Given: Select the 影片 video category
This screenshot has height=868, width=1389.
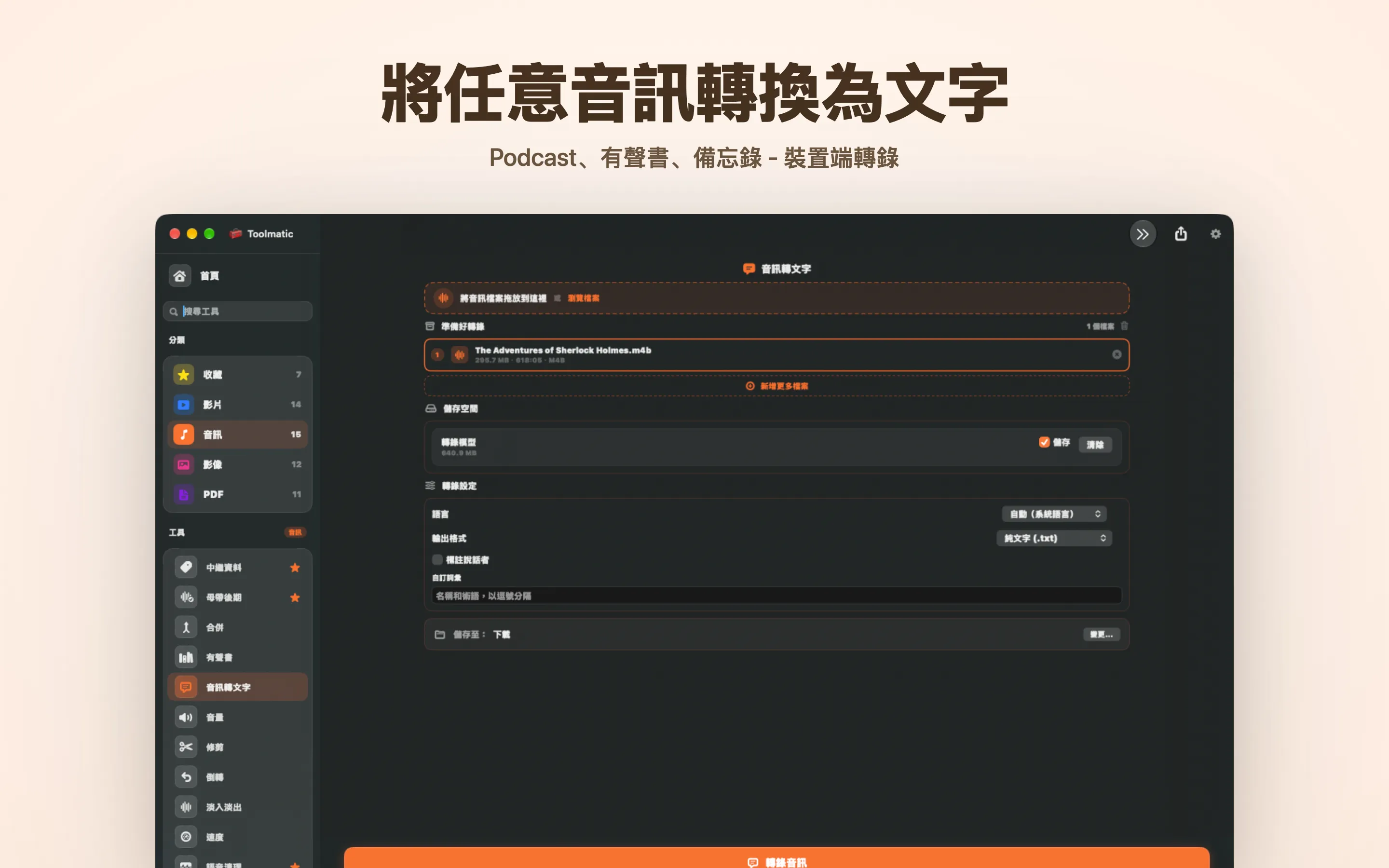Looking at the screenshot, I should click(x=238, y=405).
